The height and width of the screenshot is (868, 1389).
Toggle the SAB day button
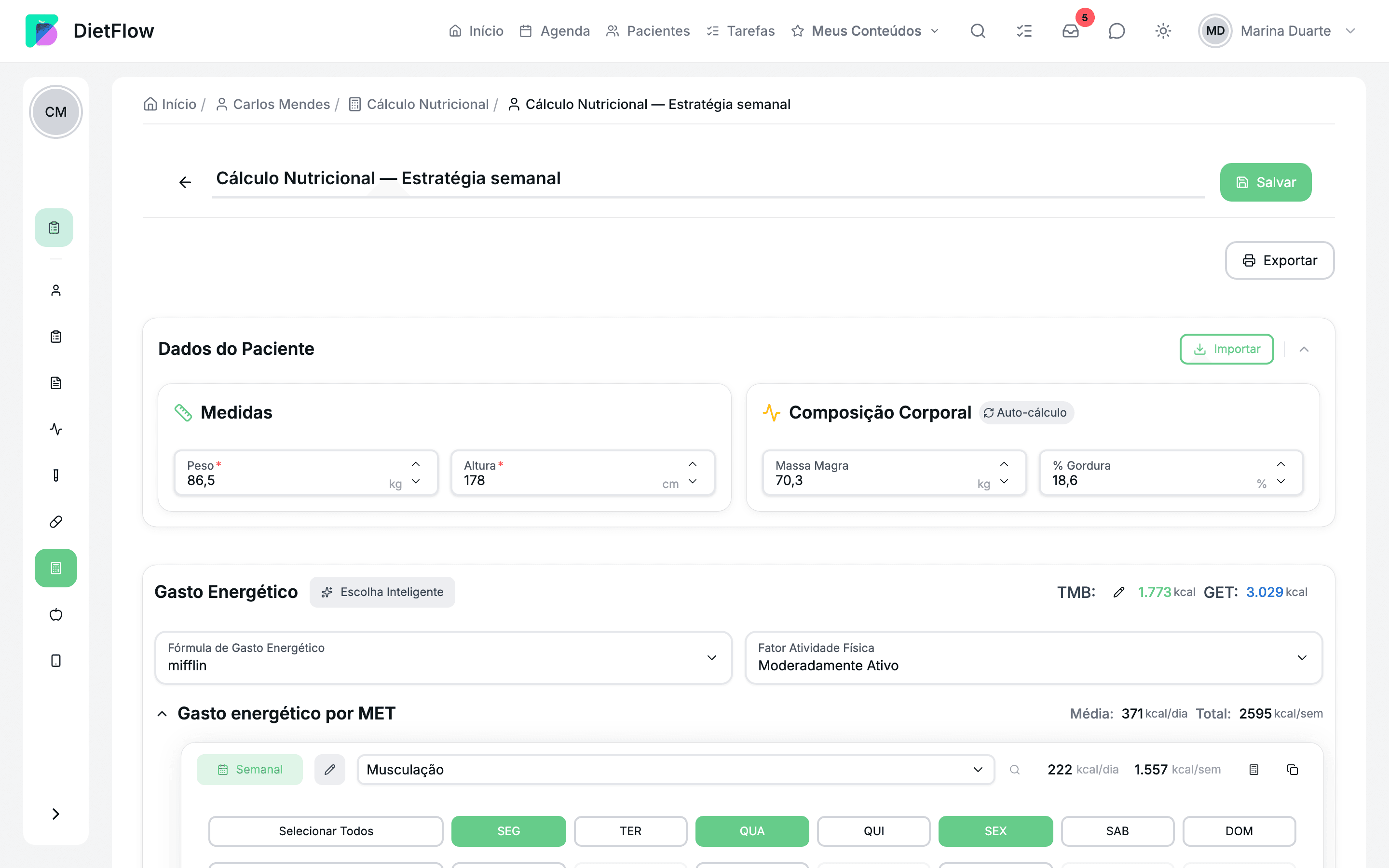pos(1117,831)
